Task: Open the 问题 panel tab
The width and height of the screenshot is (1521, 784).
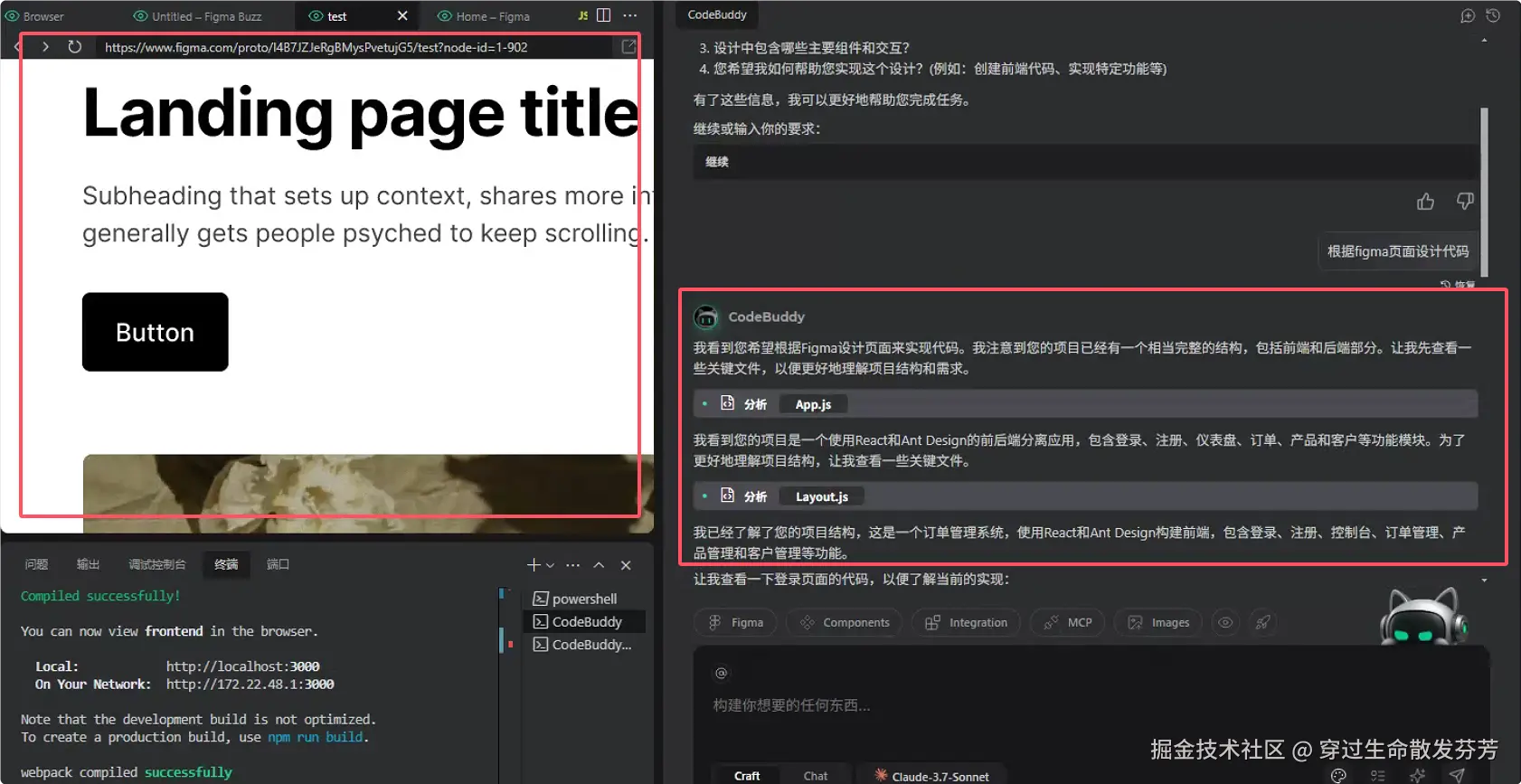Action: 36,564
